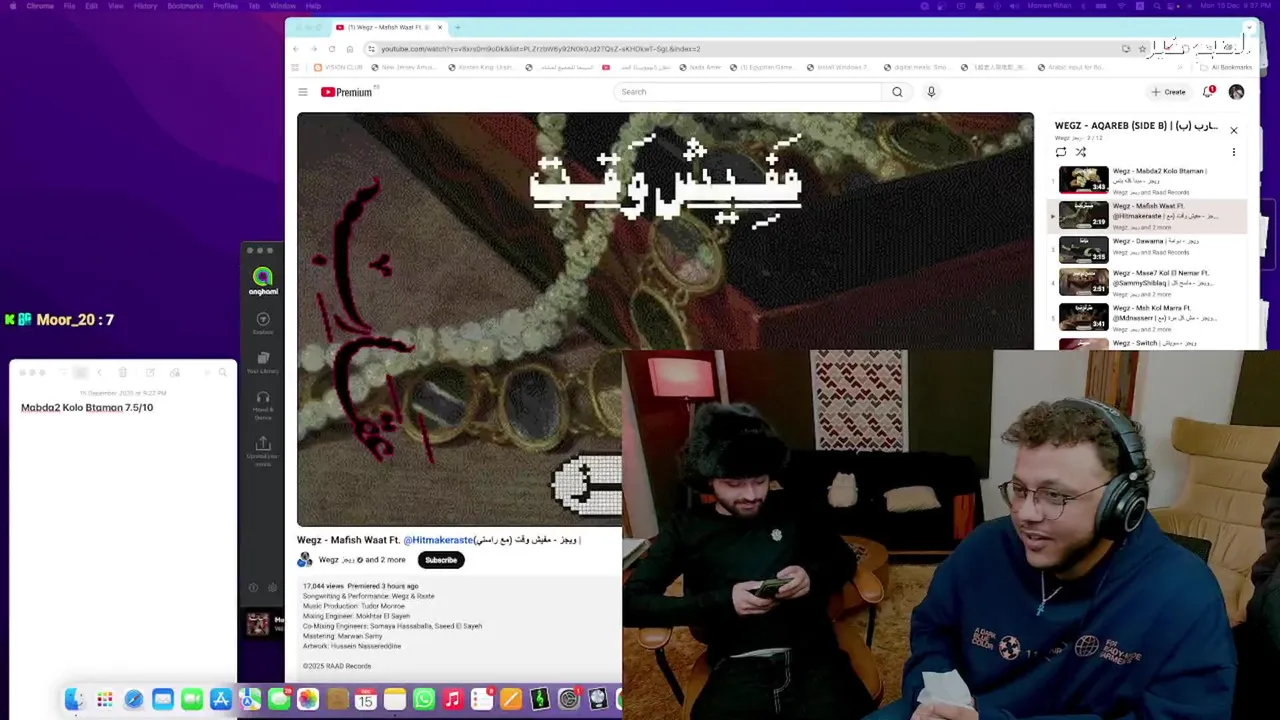Play Wegz - Dawama from playlist
The image size is (1280, 720).
click(1148, 250)
